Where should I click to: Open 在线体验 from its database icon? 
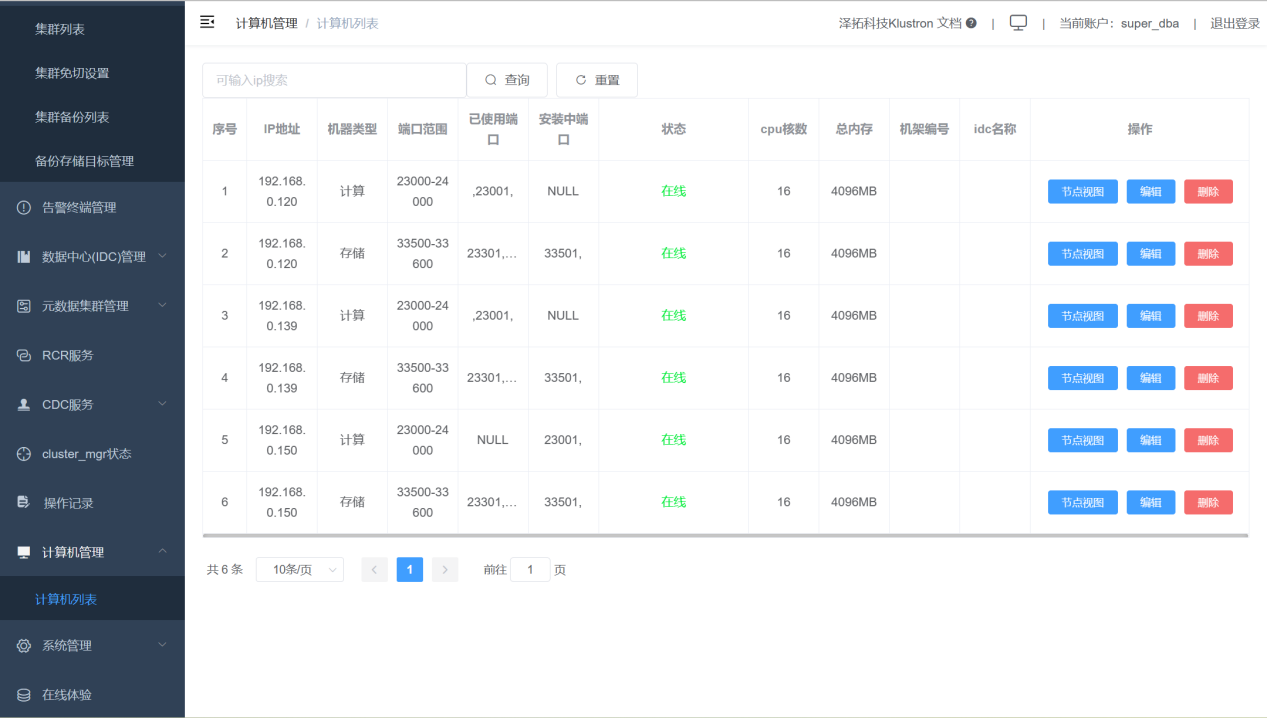pos(24,695)
